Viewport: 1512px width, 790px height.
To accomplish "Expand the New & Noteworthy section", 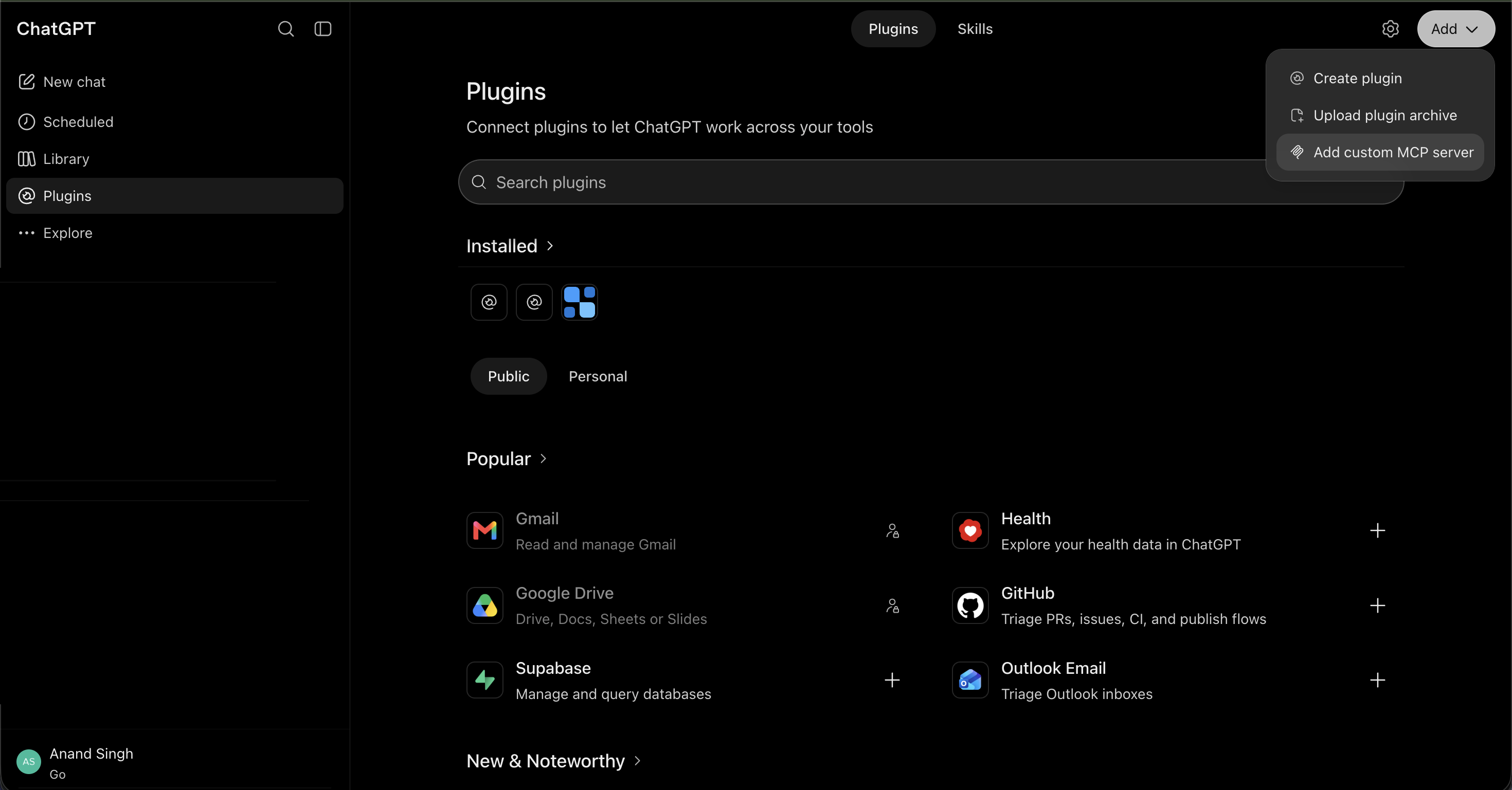I will 553,761.
